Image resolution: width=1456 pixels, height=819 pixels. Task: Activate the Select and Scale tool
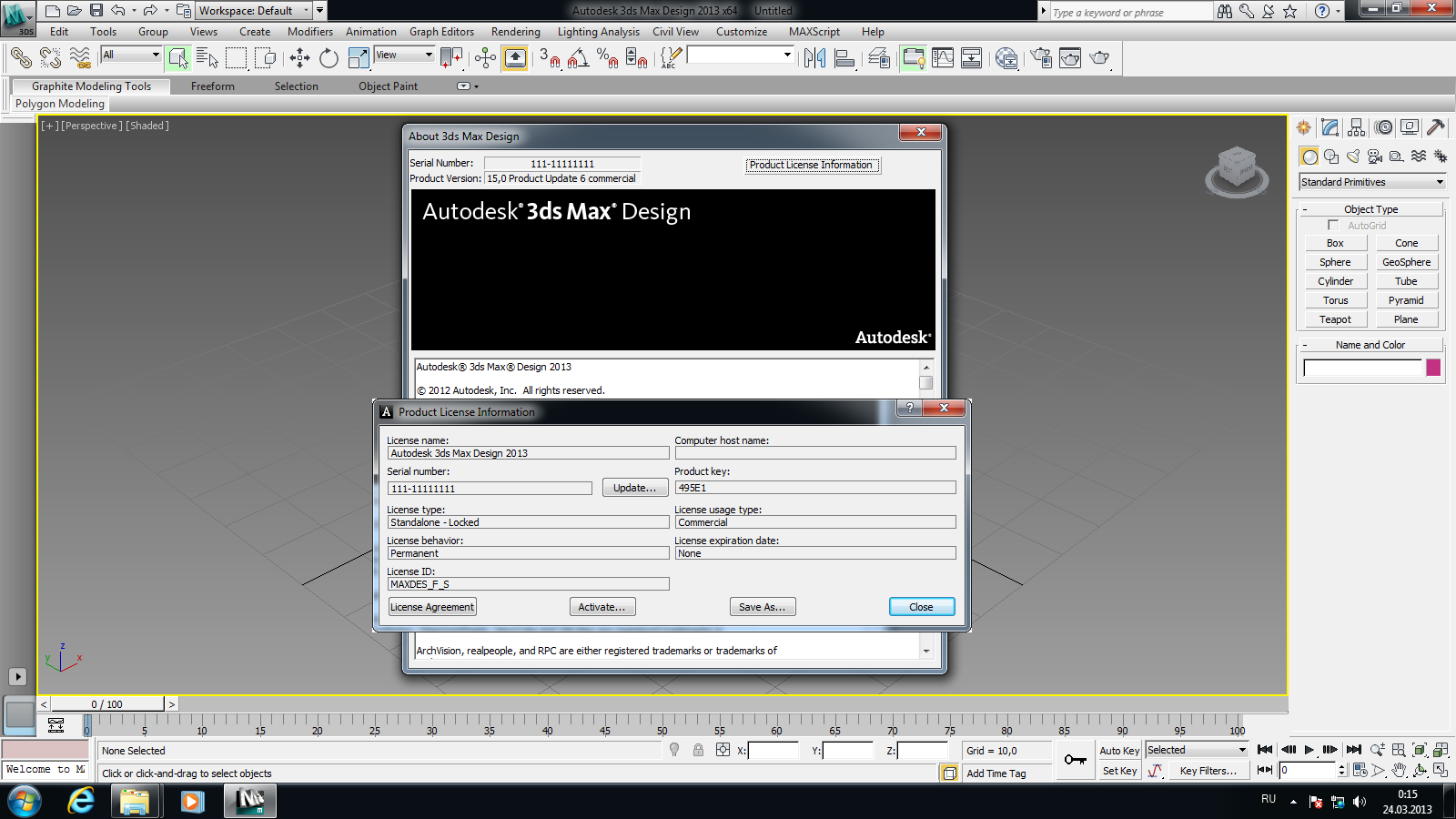coord(359,58)
